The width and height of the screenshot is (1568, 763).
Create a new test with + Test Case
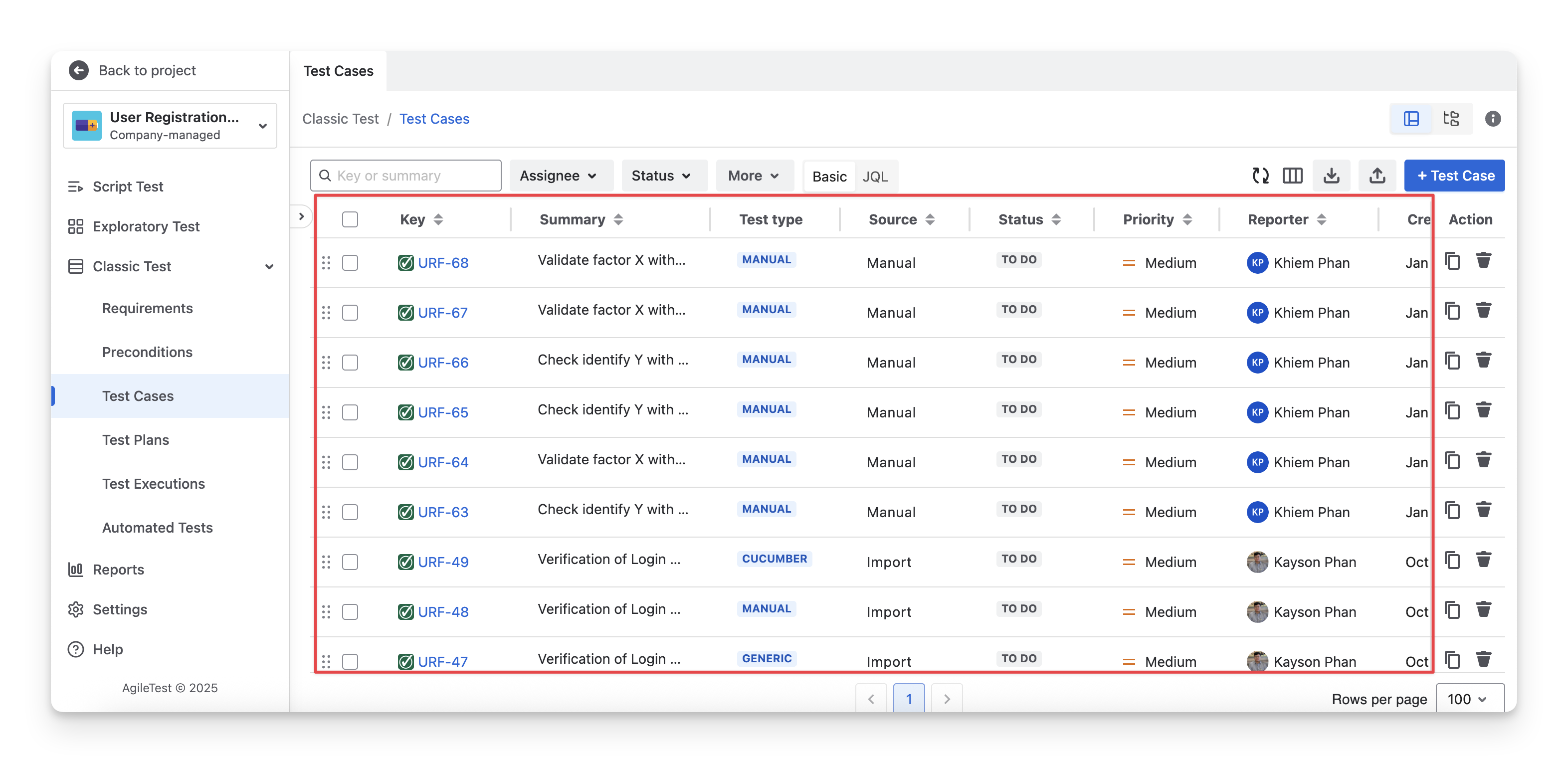(x=1454, y=176)
